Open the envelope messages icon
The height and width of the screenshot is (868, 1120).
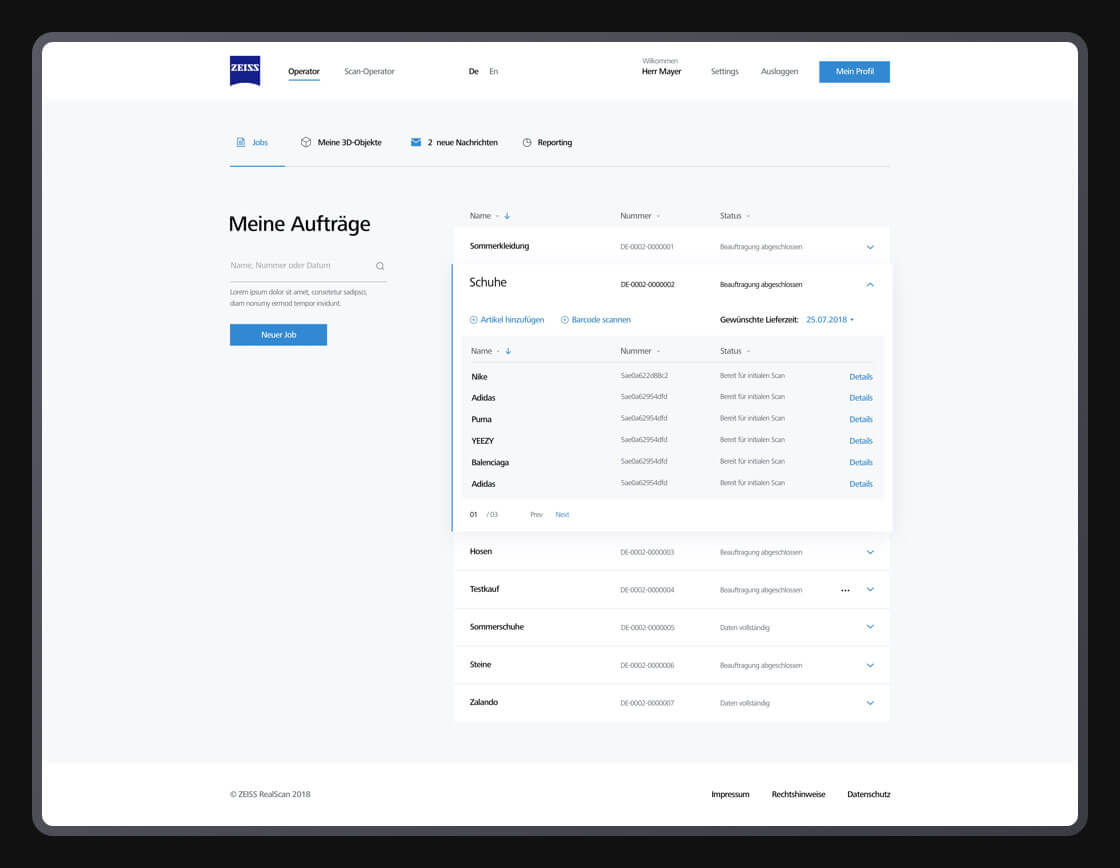416,143
